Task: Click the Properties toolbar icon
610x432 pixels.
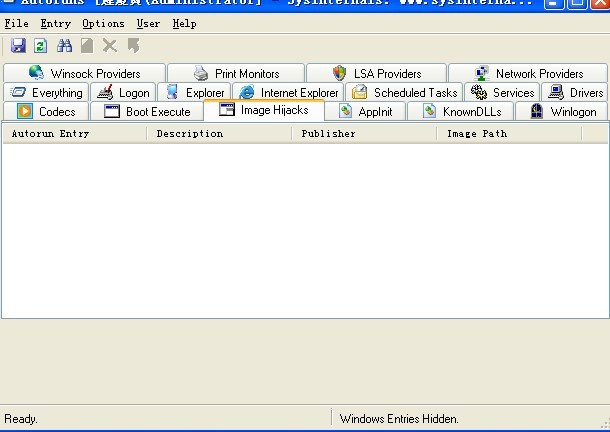Action: [x=87, y=46]
